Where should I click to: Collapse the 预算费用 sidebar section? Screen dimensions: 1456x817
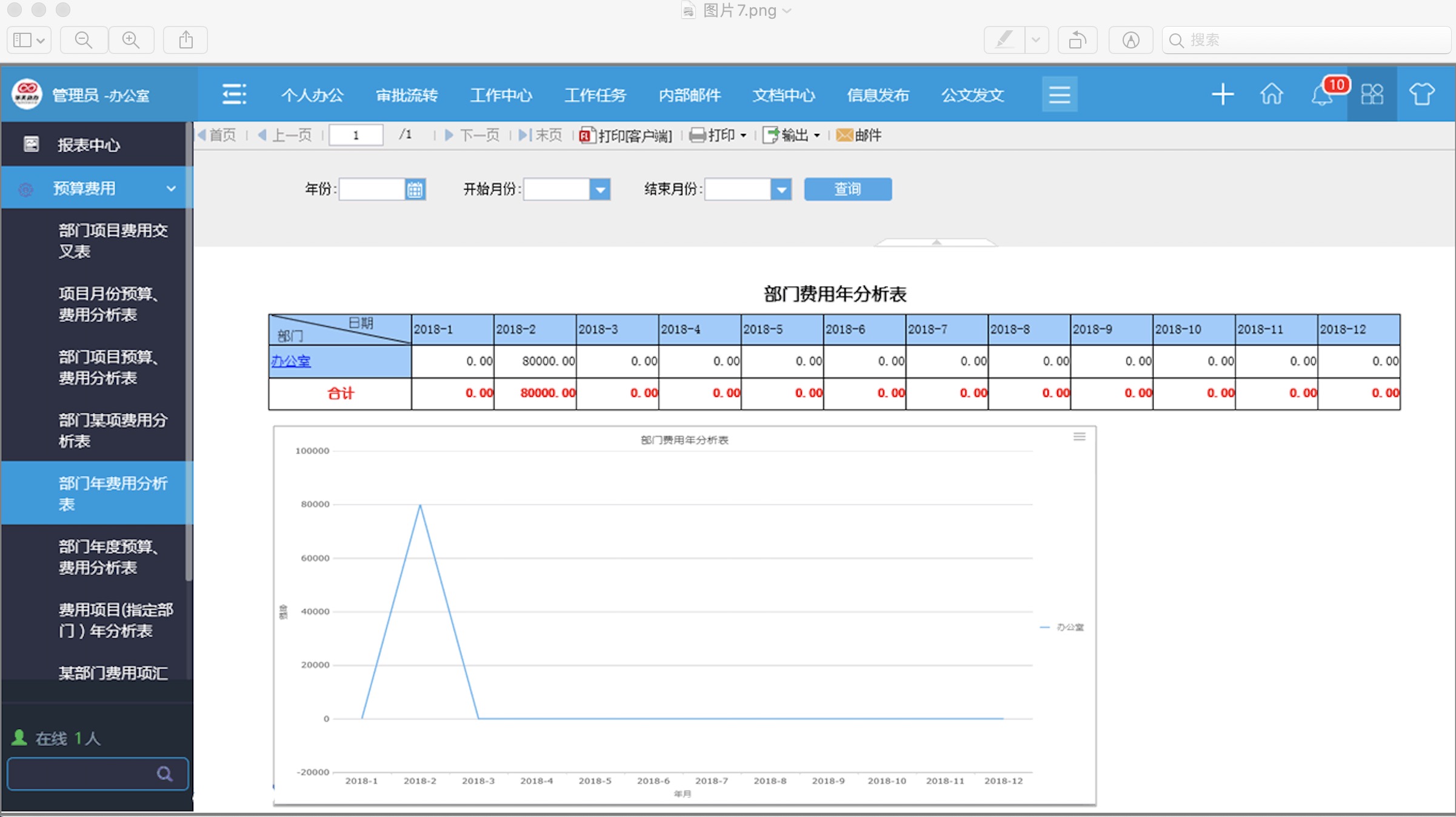pos(170,188)
